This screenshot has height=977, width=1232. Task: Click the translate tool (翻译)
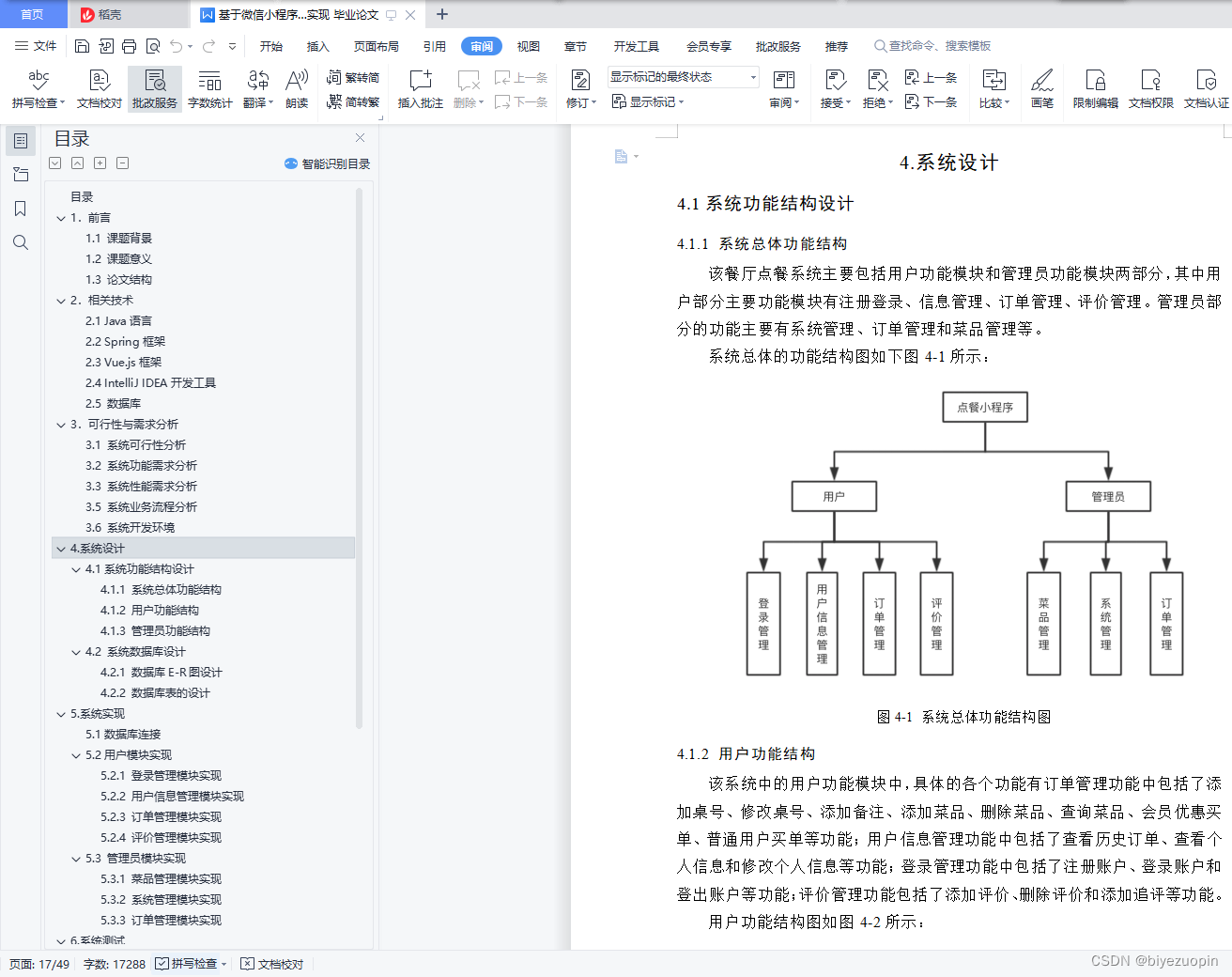tap(258, 89)
